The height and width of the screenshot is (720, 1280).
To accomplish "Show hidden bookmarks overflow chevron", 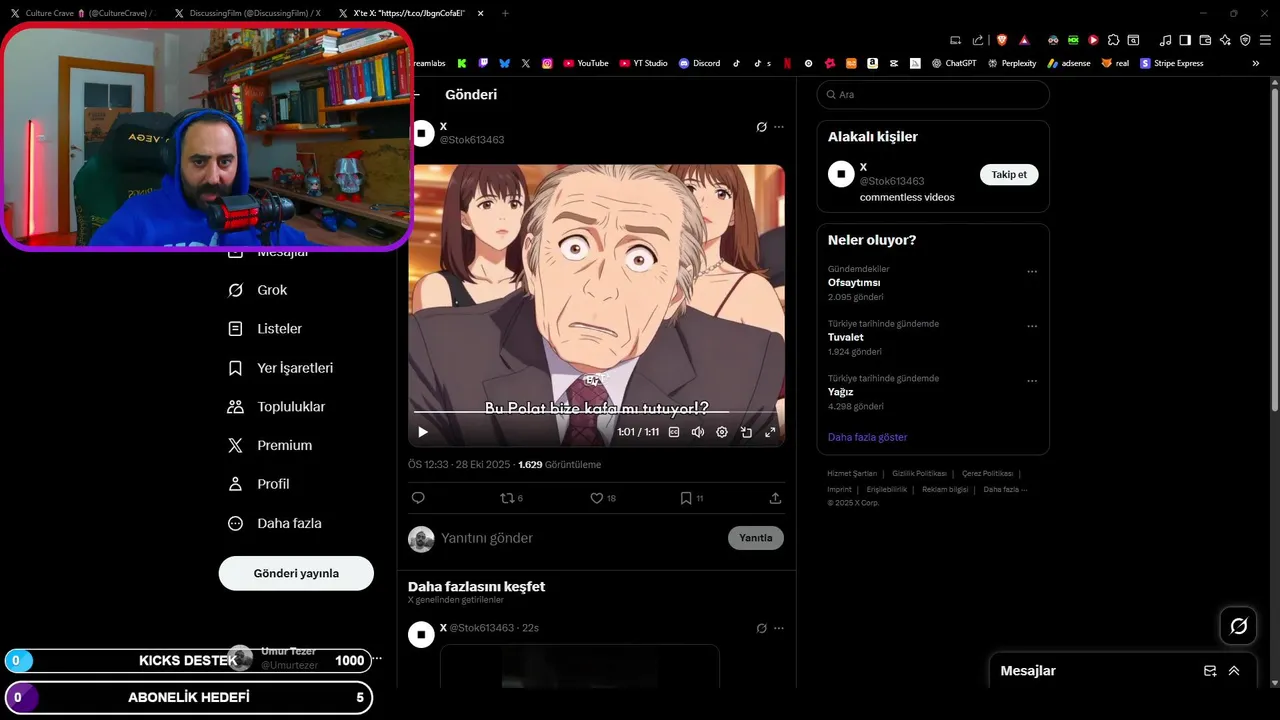I will click(1256, 63).
